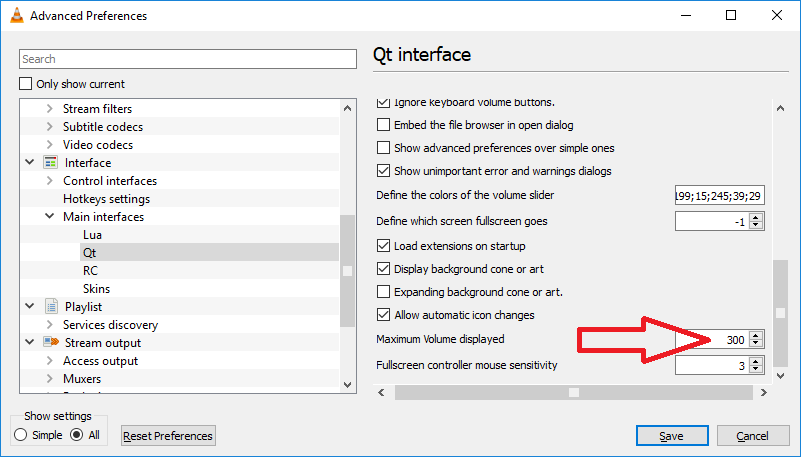801x457 pixels.
Task: Click the Reset Preferences button
Action: (168, 436)
